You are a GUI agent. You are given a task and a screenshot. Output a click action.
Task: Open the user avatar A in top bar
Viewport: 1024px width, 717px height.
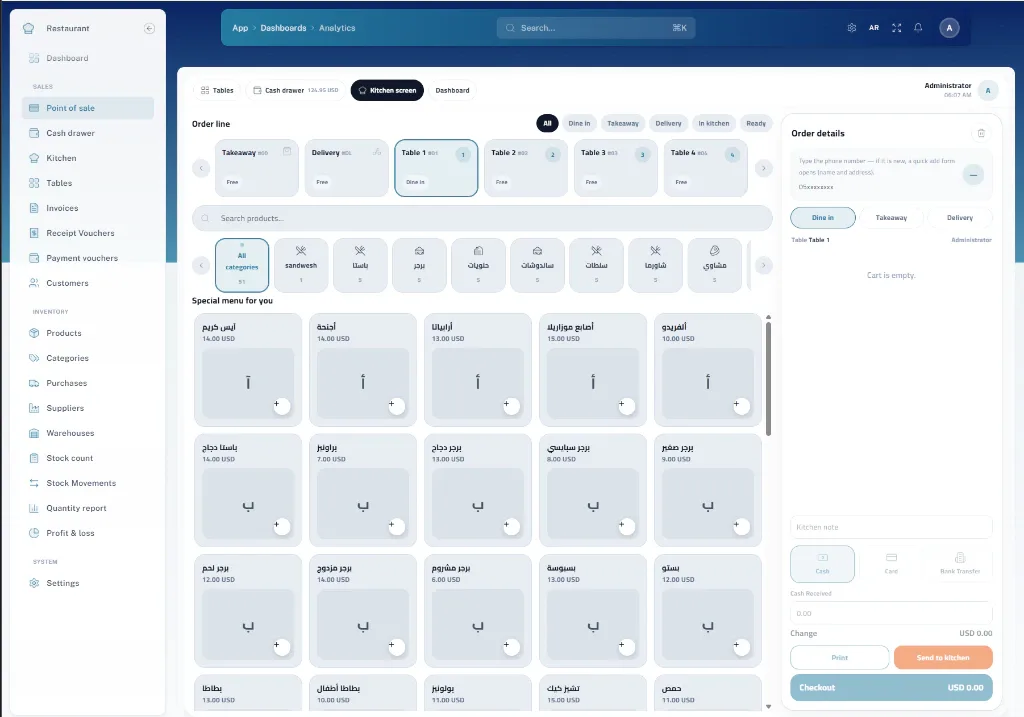[x=949, y=28]
